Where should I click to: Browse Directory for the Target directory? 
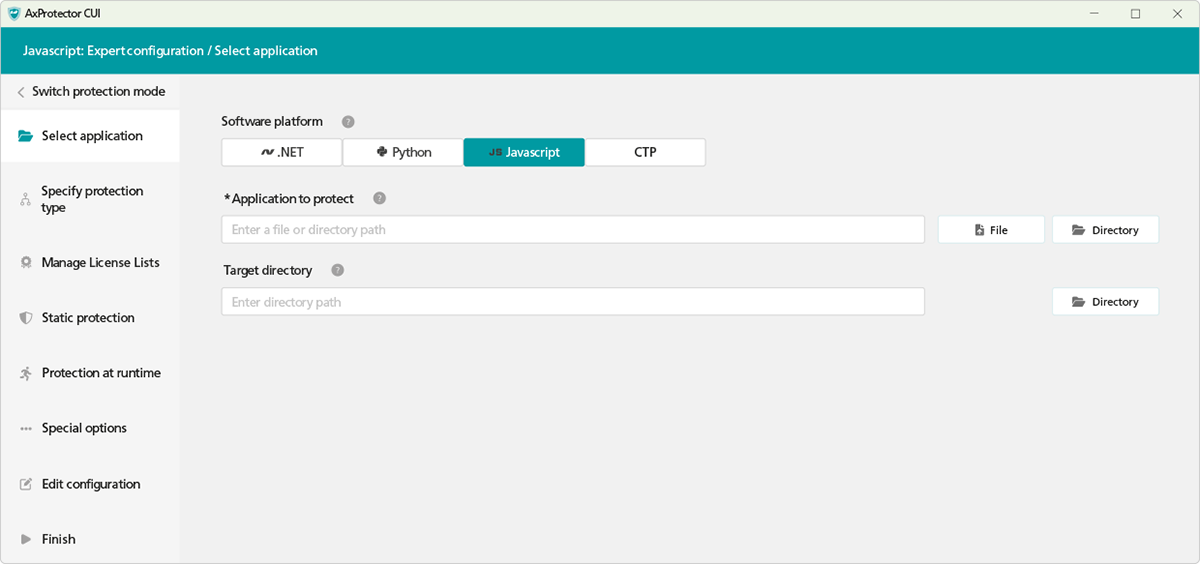(1105, 302)
